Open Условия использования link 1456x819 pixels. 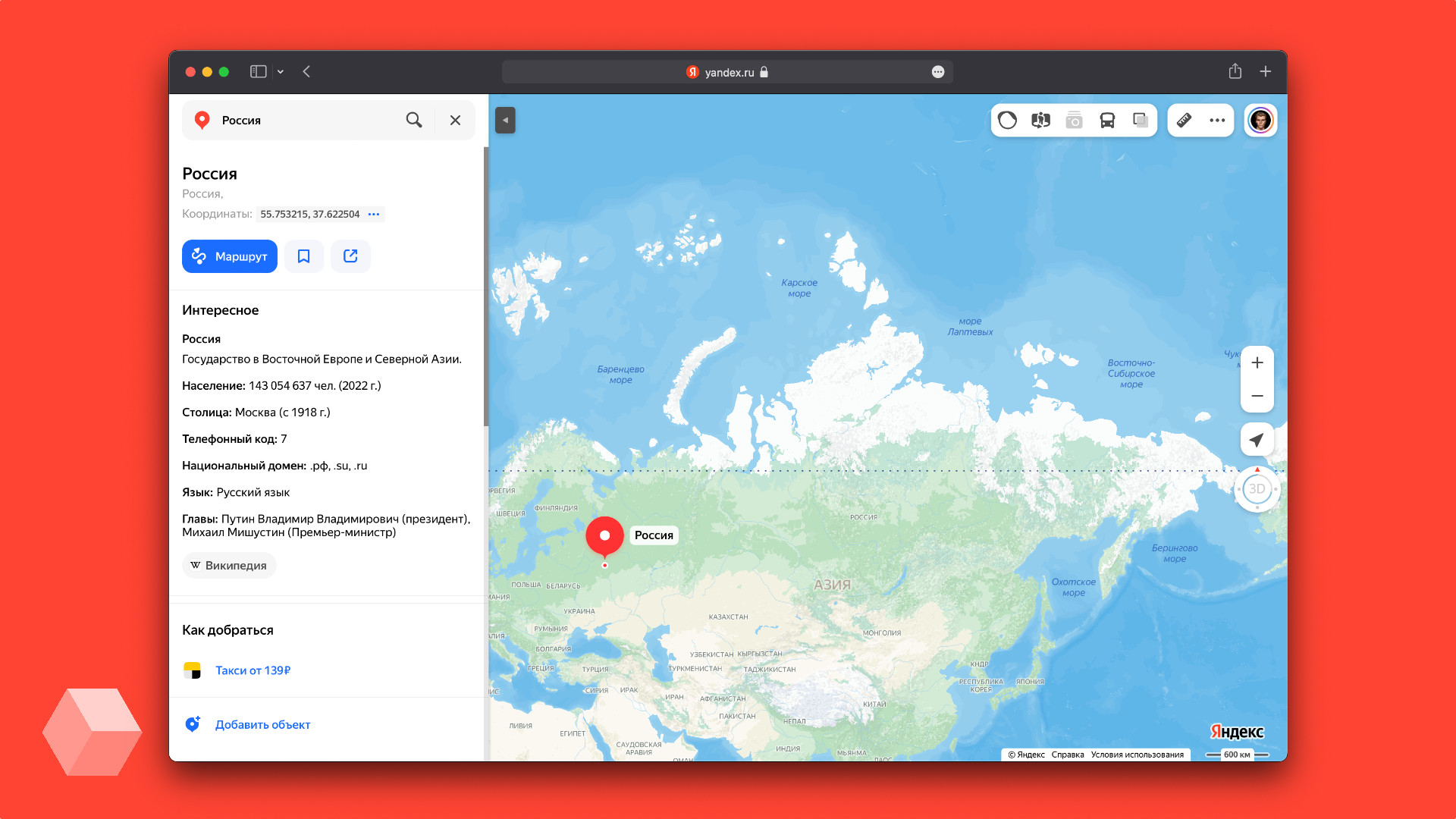[1137, 755]
